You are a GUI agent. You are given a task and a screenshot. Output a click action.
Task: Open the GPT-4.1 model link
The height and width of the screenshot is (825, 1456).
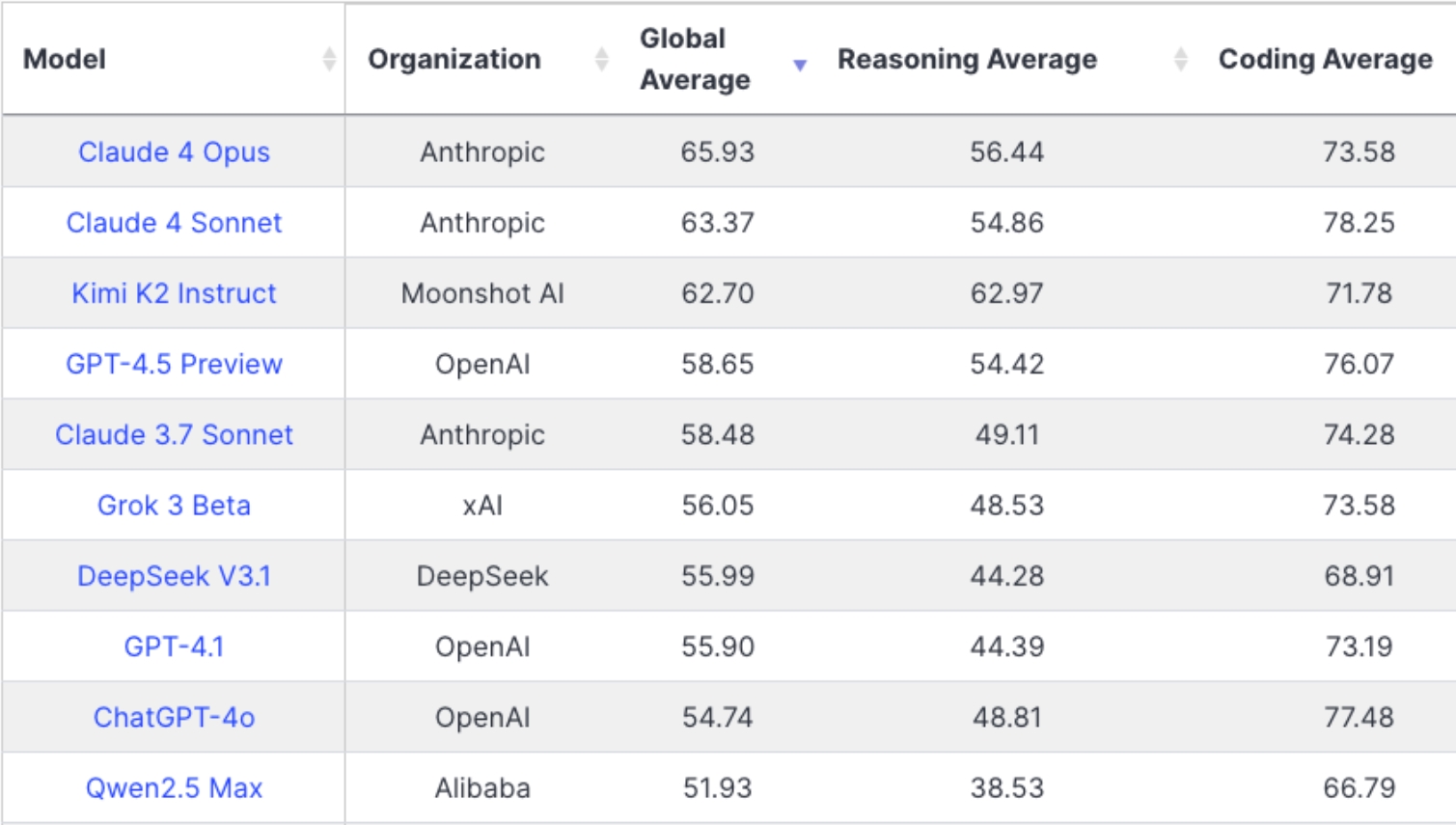(x=174, y=646)
